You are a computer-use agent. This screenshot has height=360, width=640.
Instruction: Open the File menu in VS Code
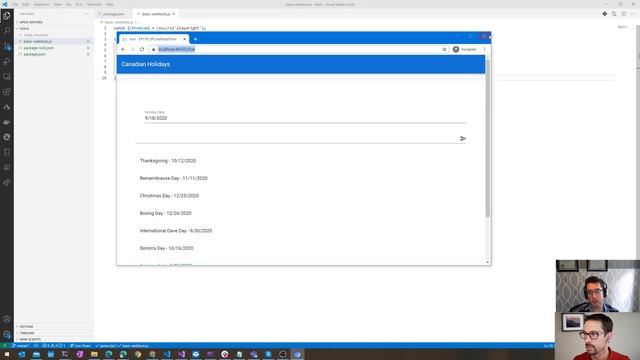pos(15,4)
